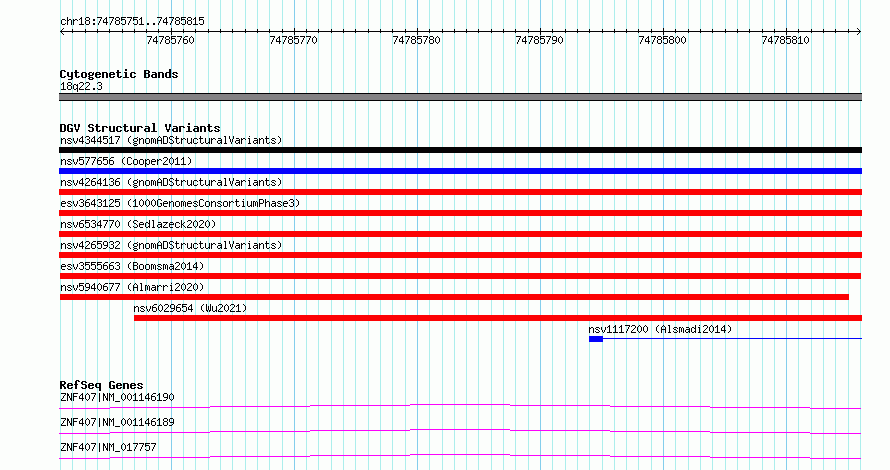
Task: Click the magenta NM_001146190 transcript line
Action: (x=460, y=406)
